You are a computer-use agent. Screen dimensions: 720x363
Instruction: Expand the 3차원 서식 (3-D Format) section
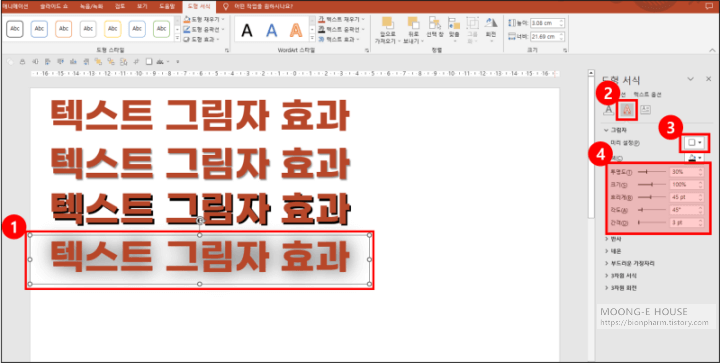point(620,276)
